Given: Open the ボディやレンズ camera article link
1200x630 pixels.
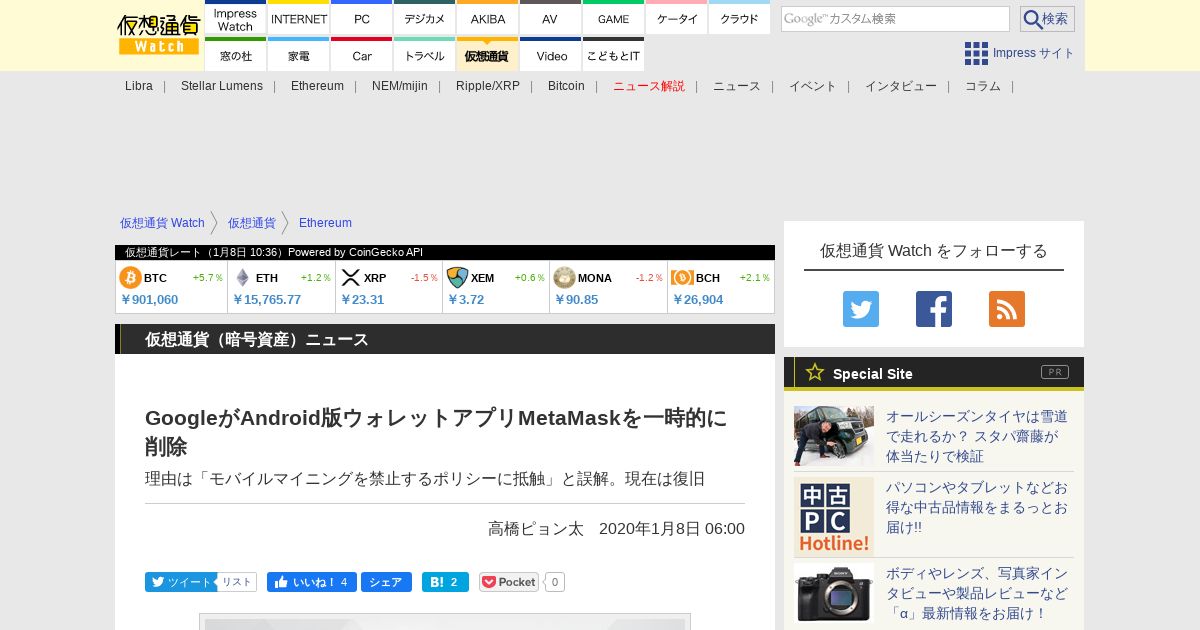Looking at the screenshot, I should (977, 593).
